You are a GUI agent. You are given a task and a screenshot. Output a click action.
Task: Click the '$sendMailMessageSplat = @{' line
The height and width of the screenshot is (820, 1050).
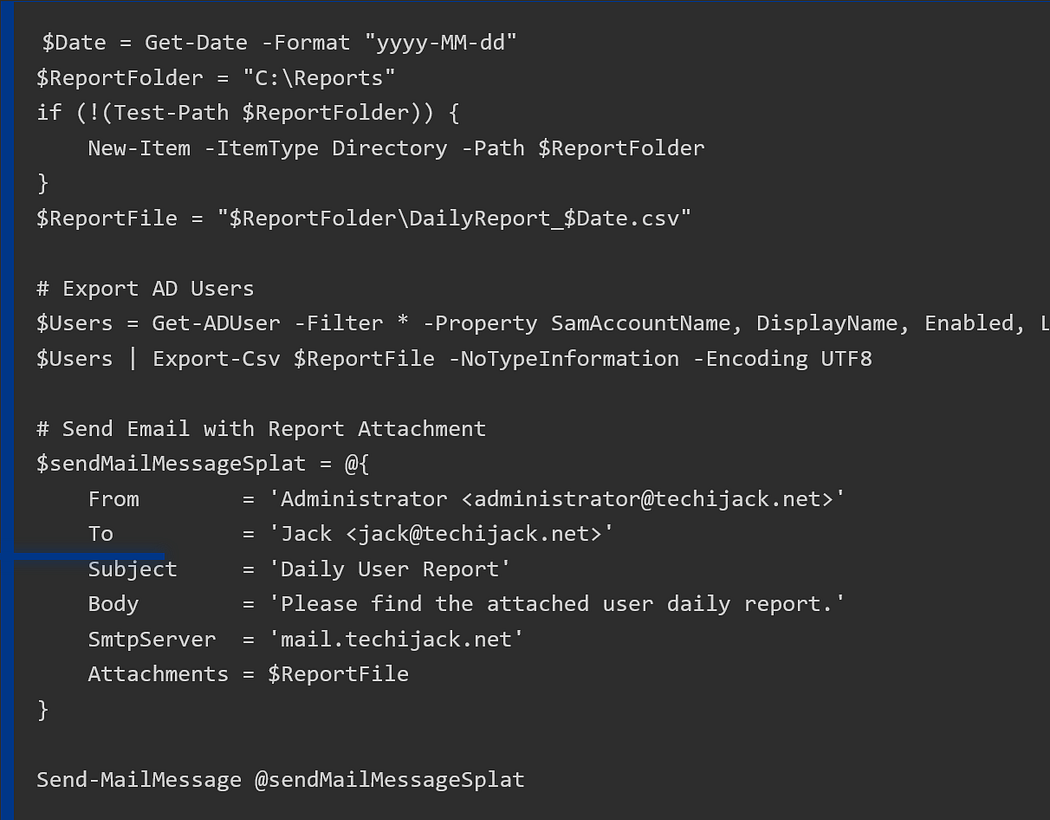coord(203,464)
